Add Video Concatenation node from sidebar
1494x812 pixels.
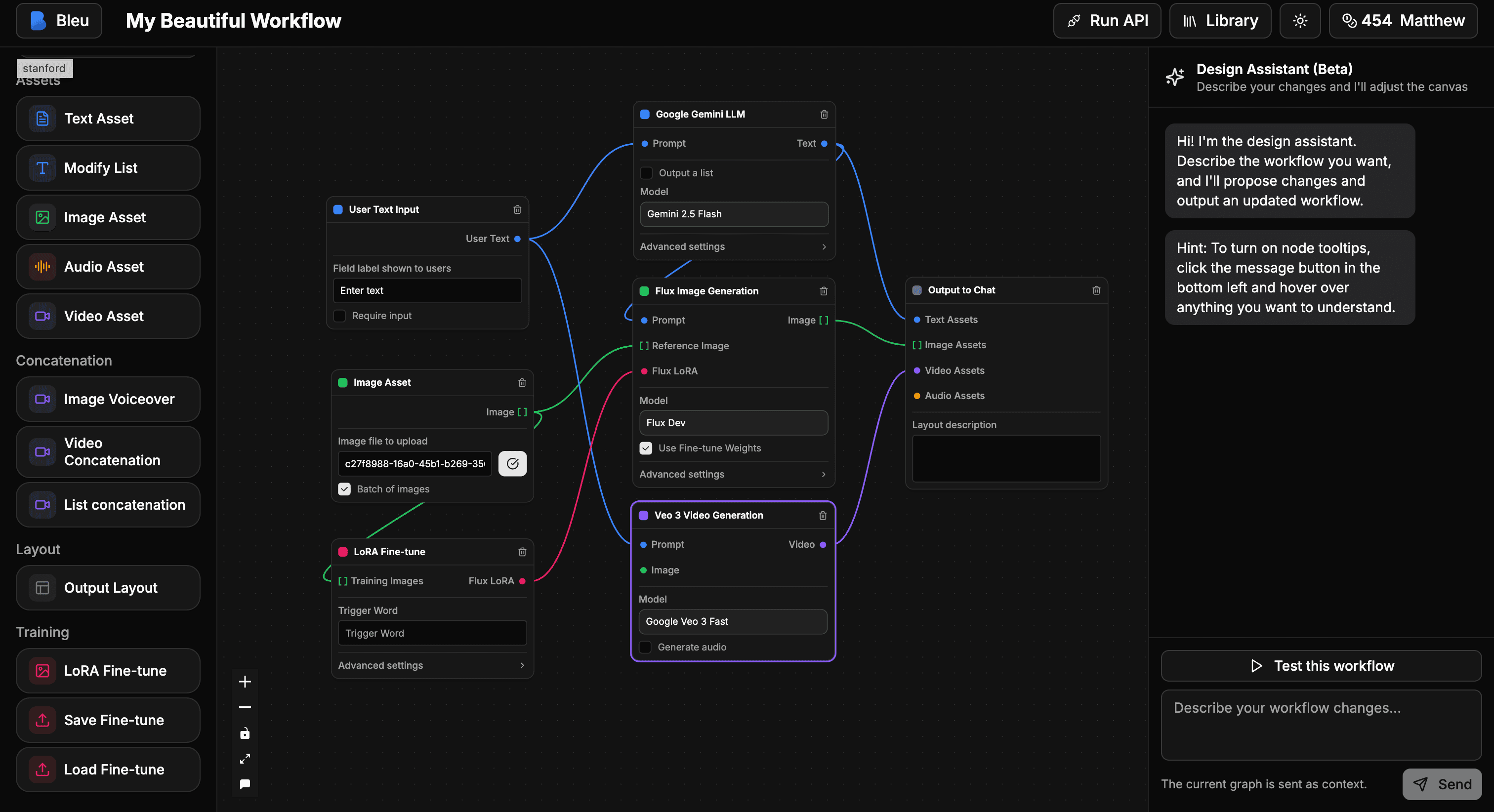point(109,452)
